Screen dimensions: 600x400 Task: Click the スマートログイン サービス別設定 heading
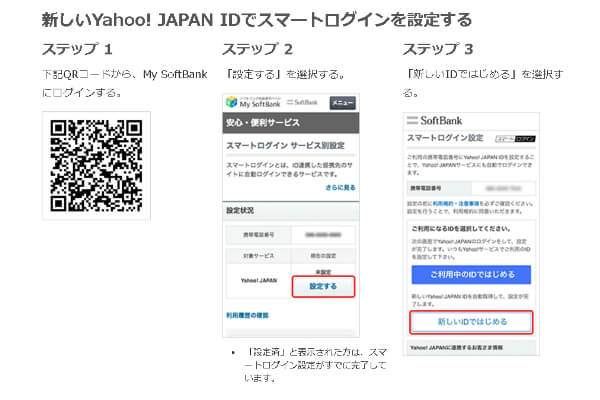(x=285, y=145)
